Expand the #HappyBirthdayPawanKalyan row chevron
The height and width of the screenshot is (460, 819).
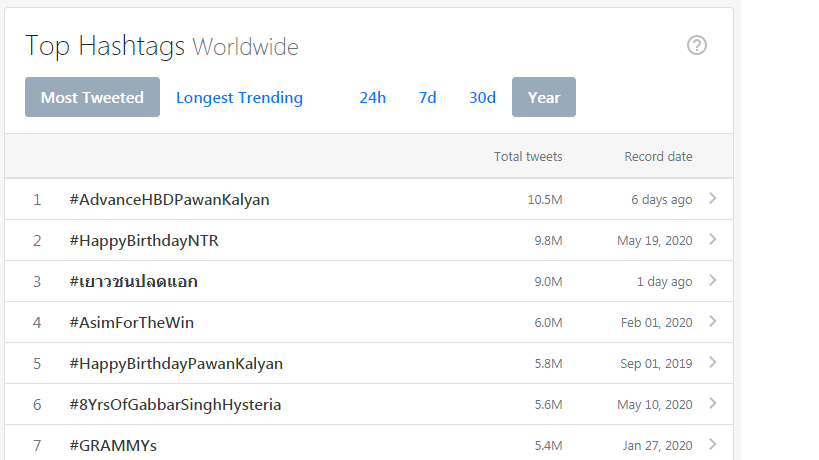(712, 362)
